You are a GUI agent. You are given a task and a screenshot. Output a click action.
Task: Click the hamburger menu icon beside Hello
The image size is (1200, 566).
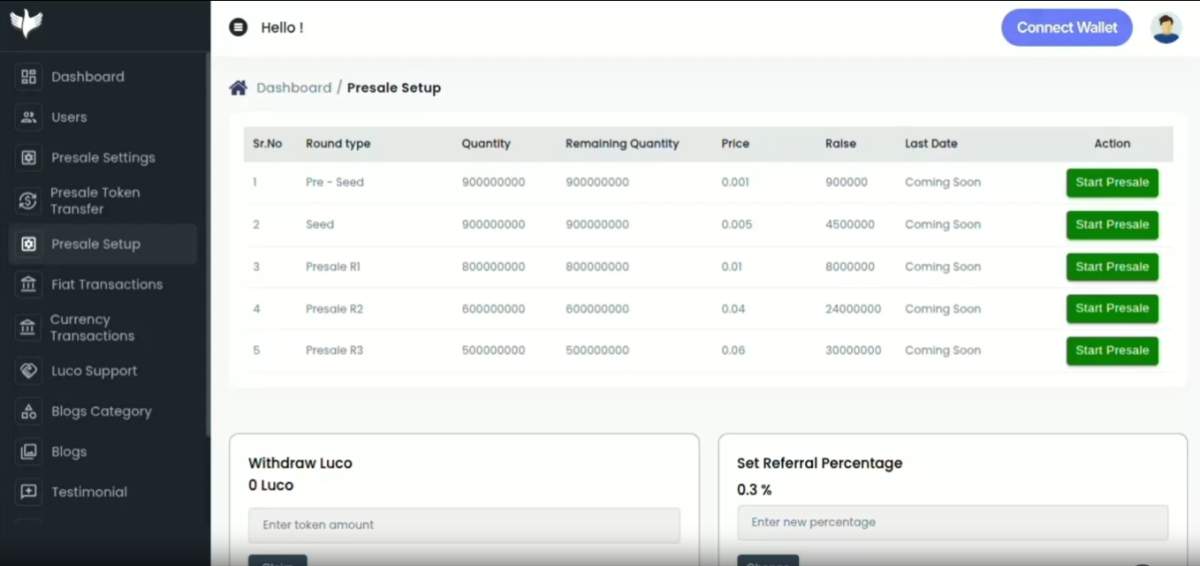(x=238, y=28)
